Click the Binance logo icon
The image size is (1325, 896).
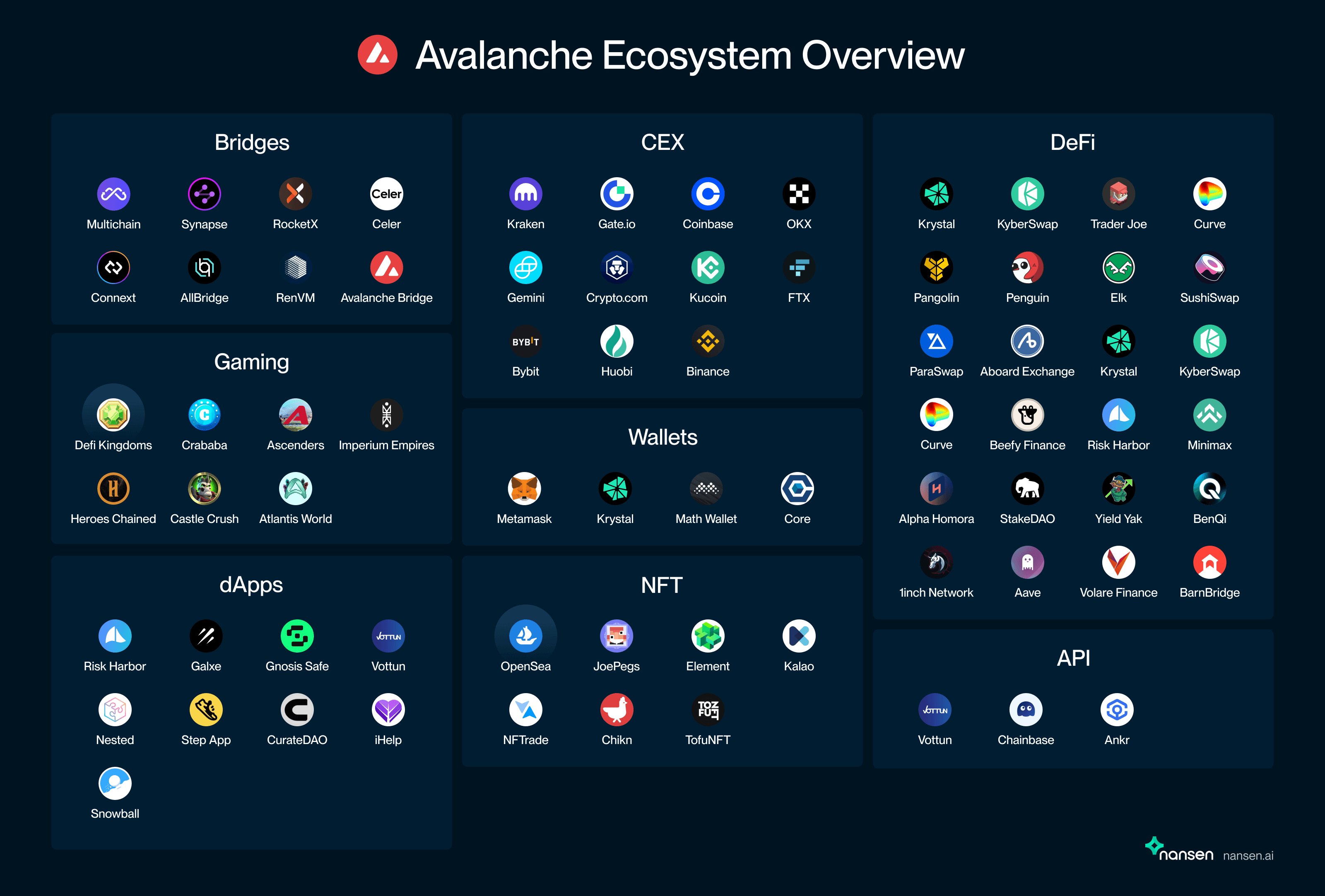coord(708,342)
